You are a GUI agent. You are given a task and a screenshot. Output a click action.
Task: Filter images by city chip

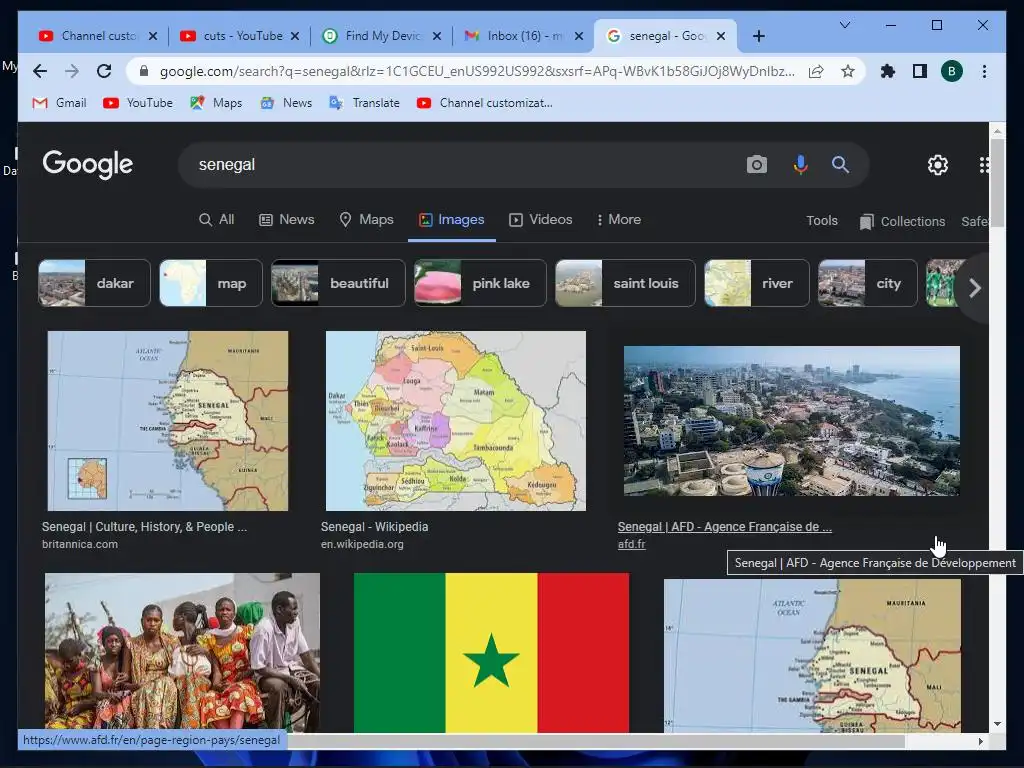(867, 283)
